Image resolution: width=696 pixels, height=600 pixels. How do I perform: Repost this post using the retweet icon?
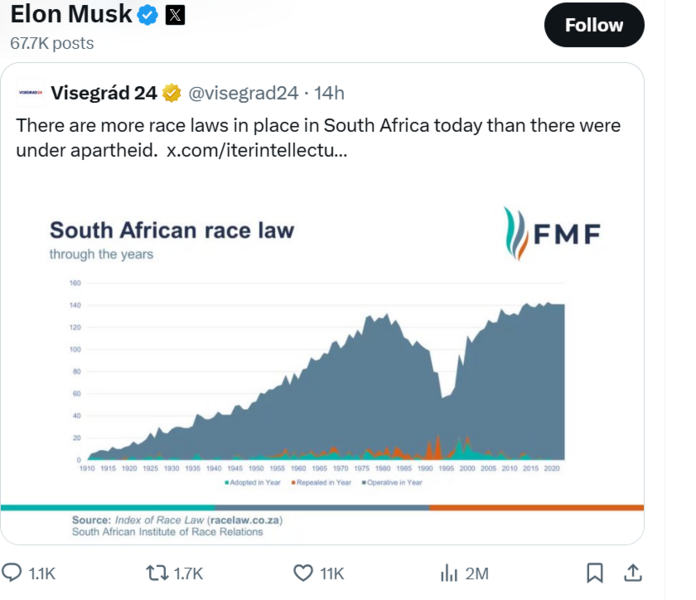(158, 573)
